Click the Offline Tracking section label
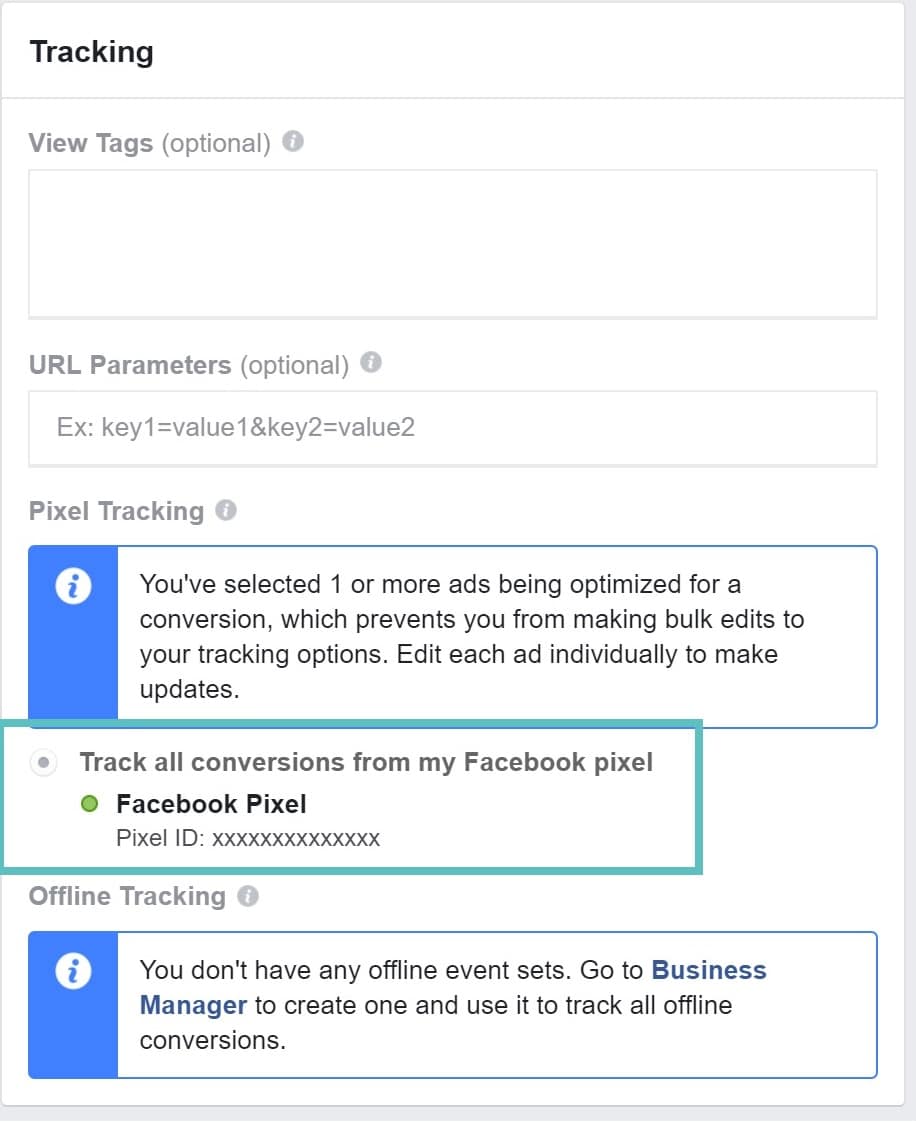The image size is (916, 1122). [x=128, y=896]
